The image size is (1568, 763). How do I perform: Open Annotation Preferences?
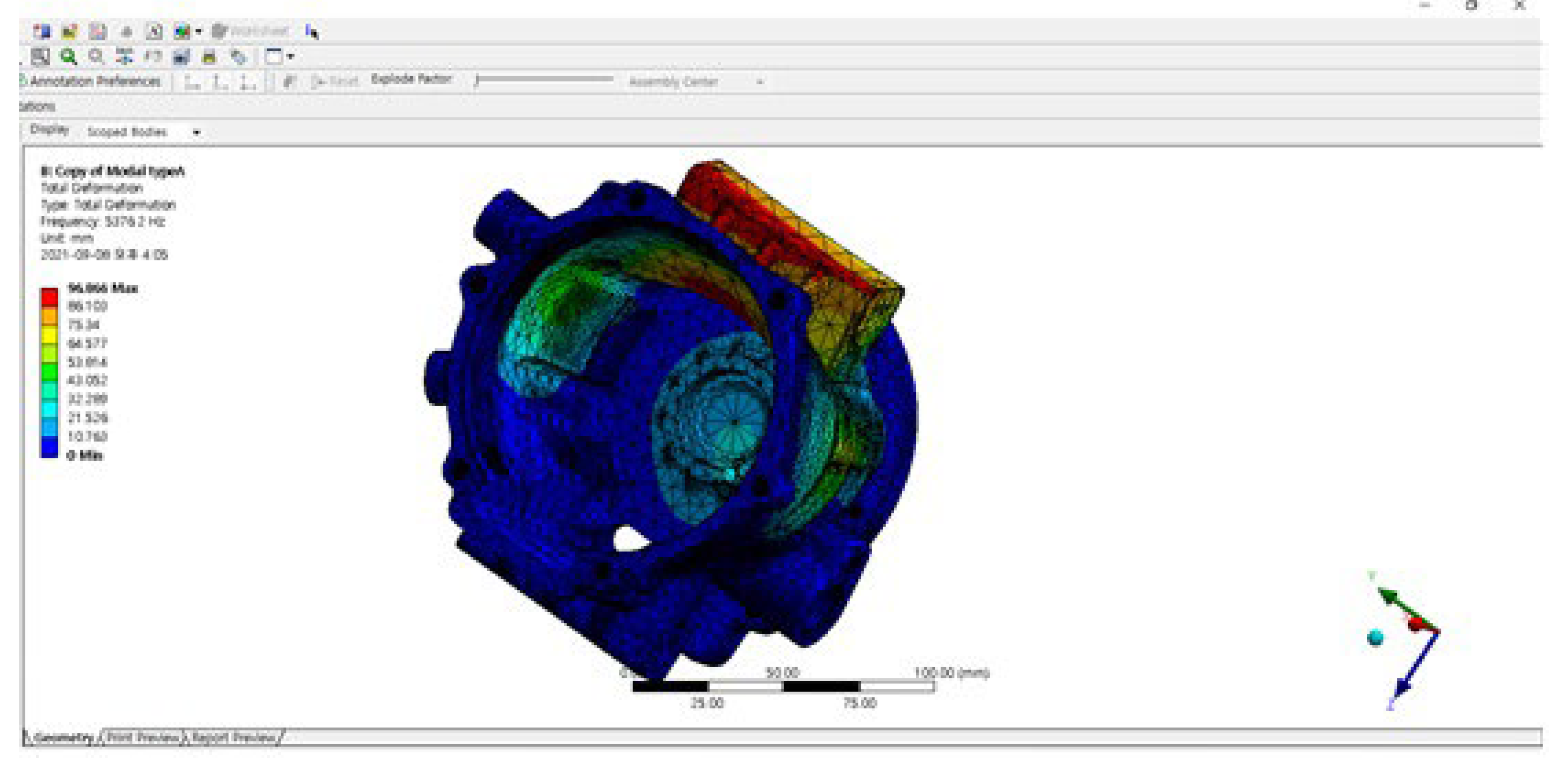pos(91,81)
